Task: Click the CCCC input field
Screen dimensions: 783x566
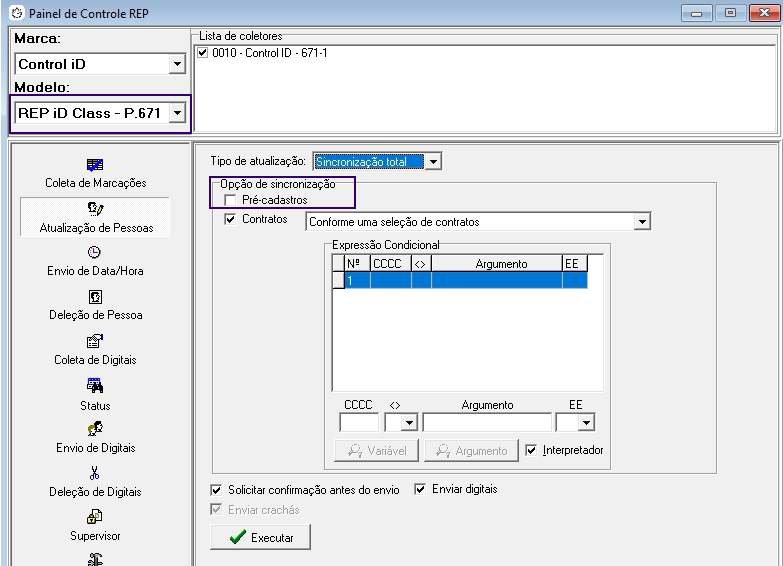Action: point(358,423)
